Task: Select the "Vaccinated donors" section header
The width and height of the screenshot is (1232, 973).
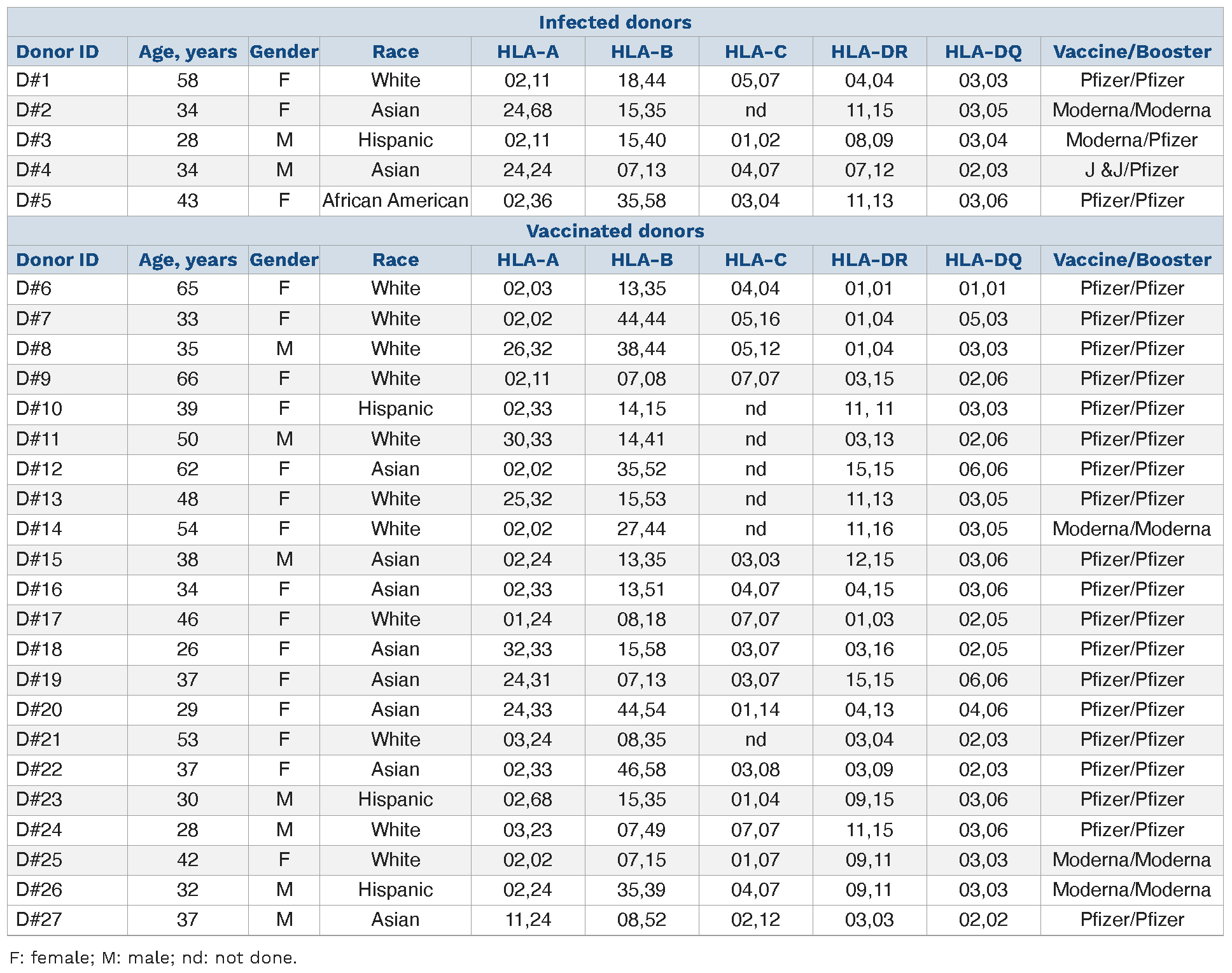Action: pos(615,230)
